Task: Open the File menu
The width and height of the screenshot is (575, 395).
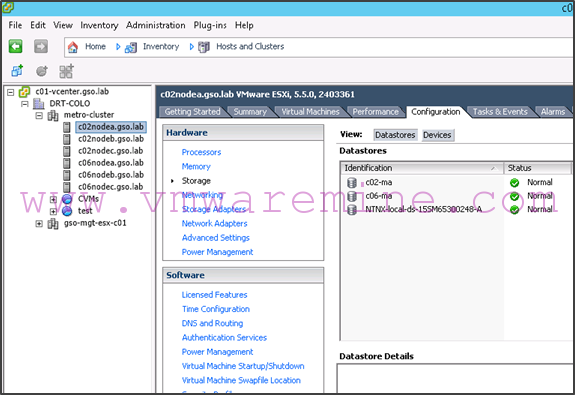Action: pos(15,25)
